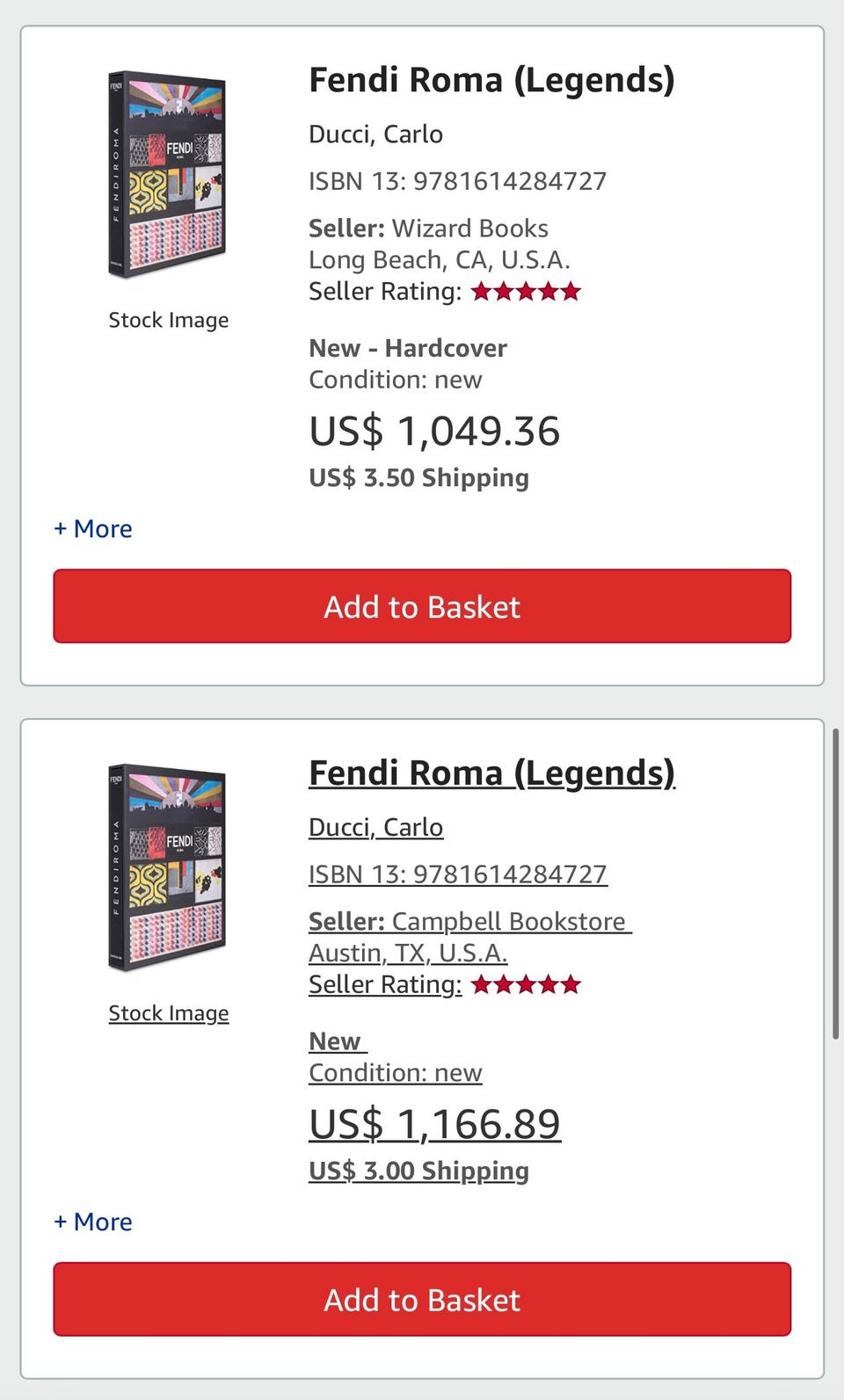Expand + More in the Campbell Bookstore listing
Image resolution: width=844 pixels, height=1400 pixels.
coord(93,1222)
